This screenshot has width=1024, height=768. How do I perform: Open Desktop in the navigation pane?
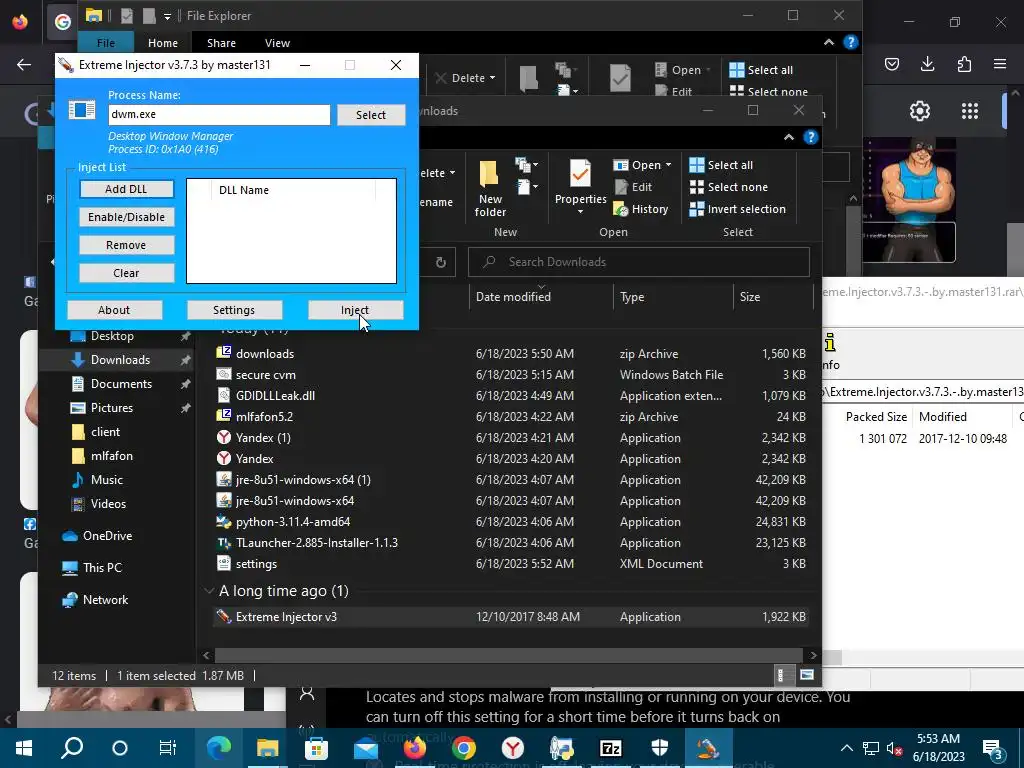[112, 336]
